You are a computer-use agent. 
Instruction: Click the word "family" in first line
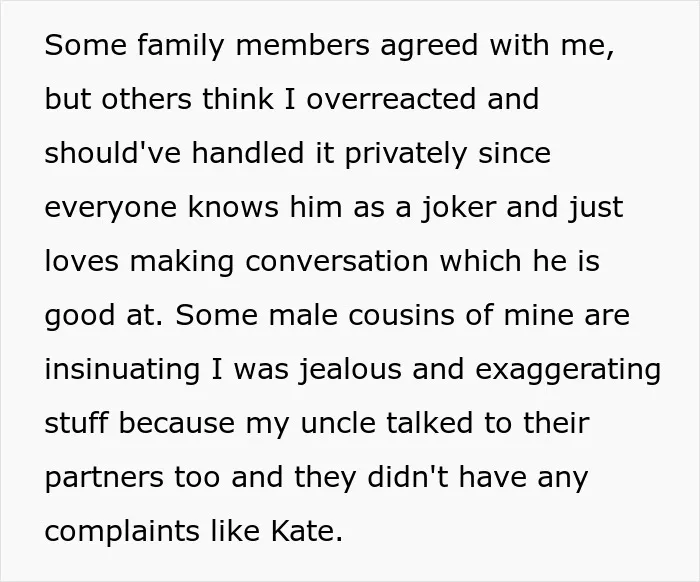tap(180, 46)
